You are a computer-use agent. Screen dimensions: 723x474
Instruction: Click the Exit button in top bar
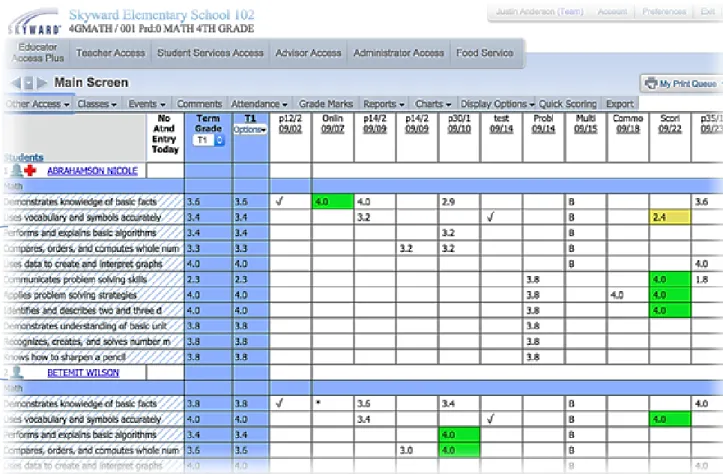[x=708, y=12]
